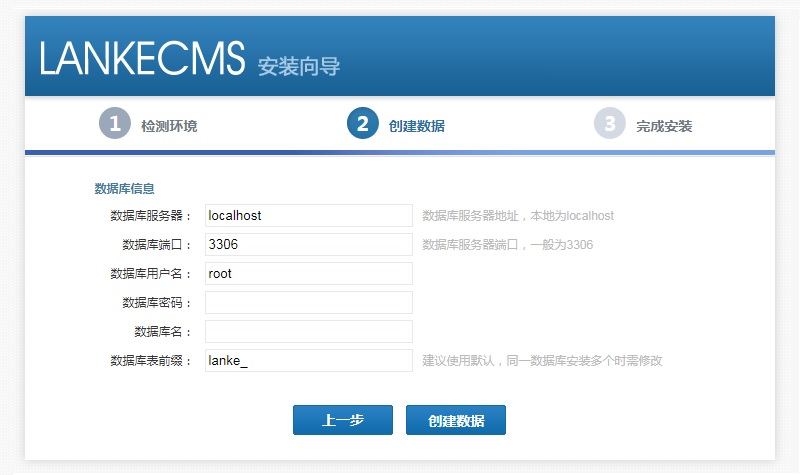Click the 数据库用户名： label
This screenshot has width=800, height=475.
click(x=151, y=274)
